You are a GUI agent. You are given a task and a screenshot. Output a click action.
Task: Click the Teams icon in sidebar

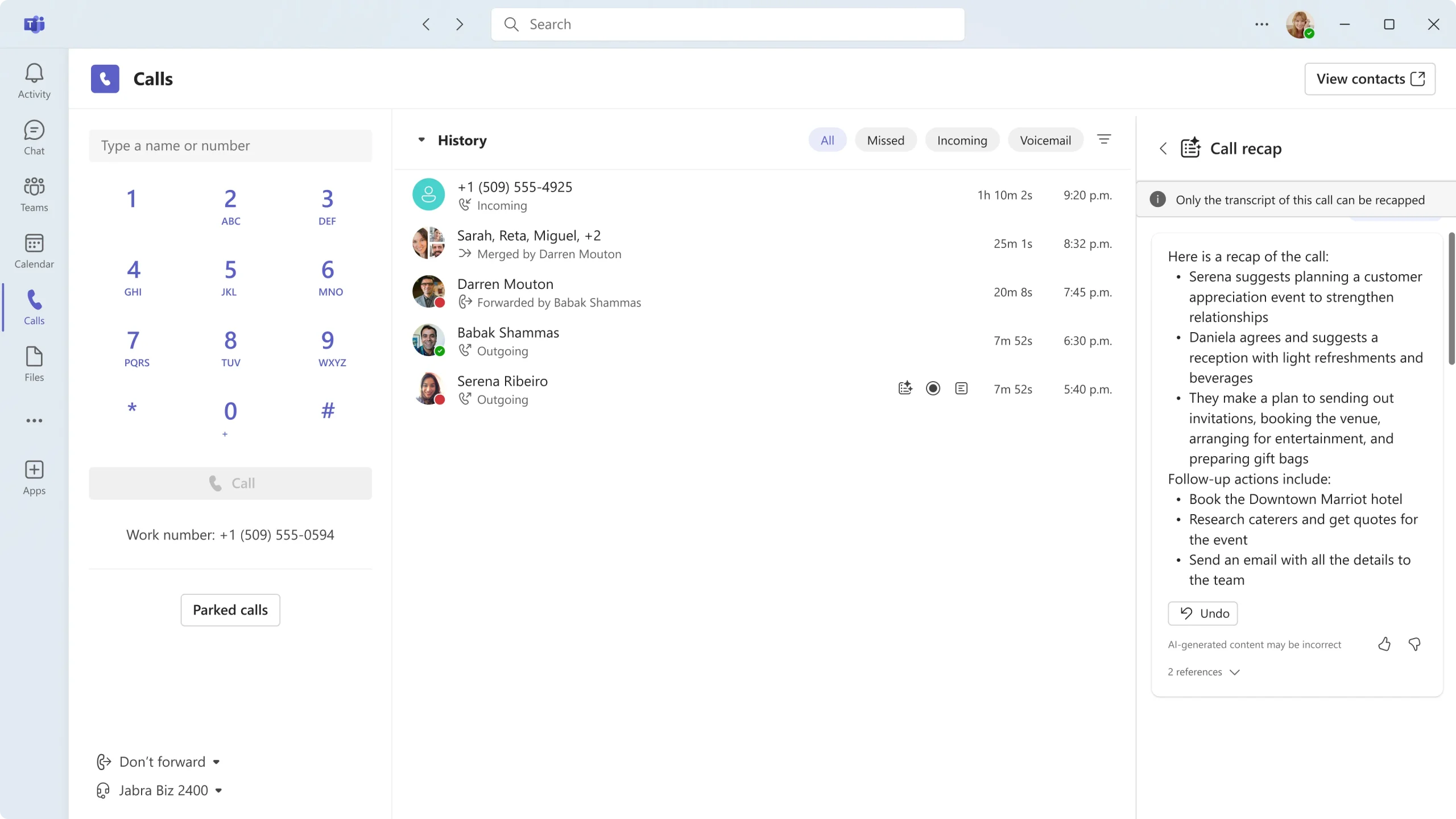[34, 194]
